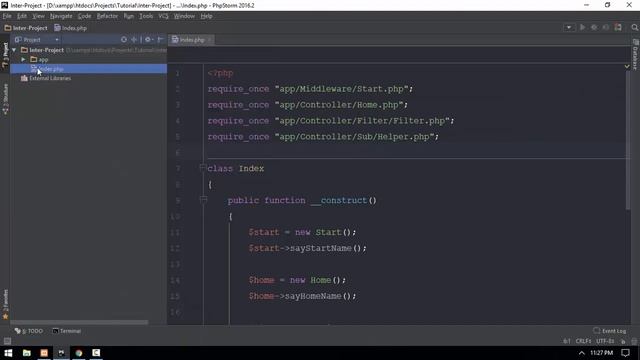Screen dimensions: 640x360
Task: Toggle the Project tool window strip
Action: [x=5, y=54]
